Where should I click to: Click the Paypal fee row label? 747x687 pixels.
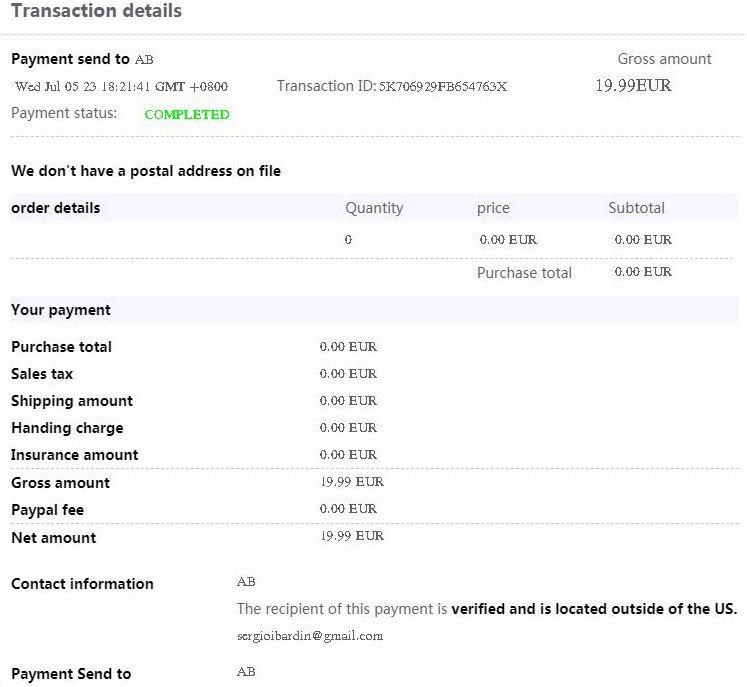pos(47,510)
